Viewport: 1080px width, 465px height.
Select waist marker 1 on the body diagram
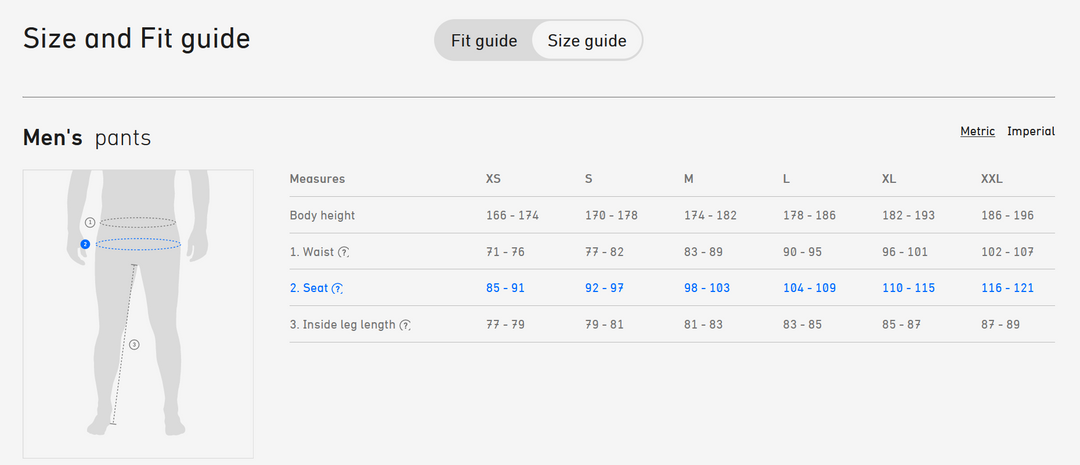point(90,222)
